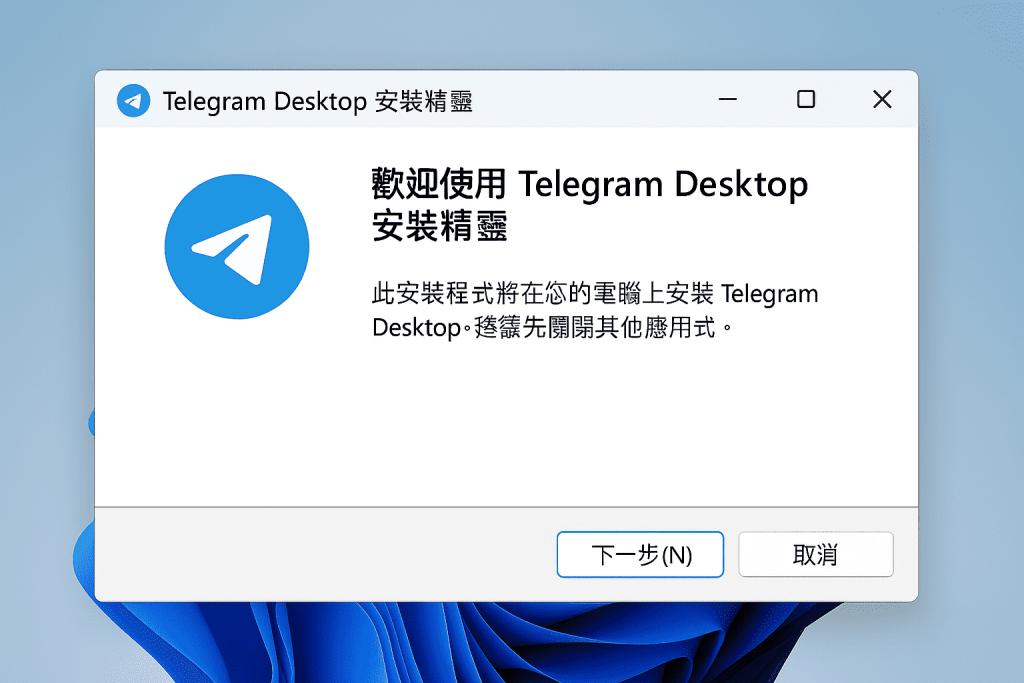1024x683 pixels.
Task: Click description line starting with 此安裝程式
Action: point(594,294)
